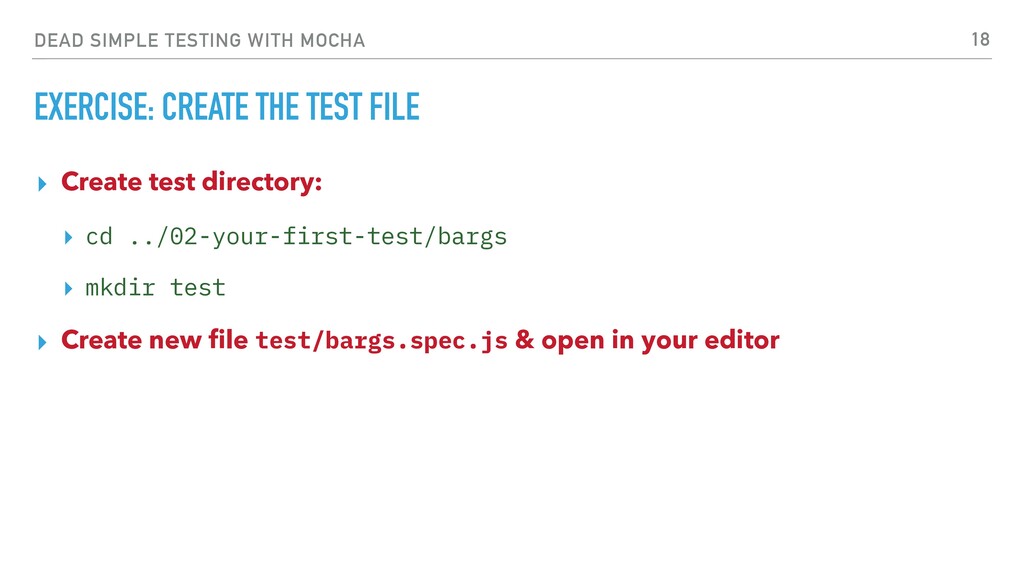
Task: Select the slide number 18
Action: [x=980, y=40]
